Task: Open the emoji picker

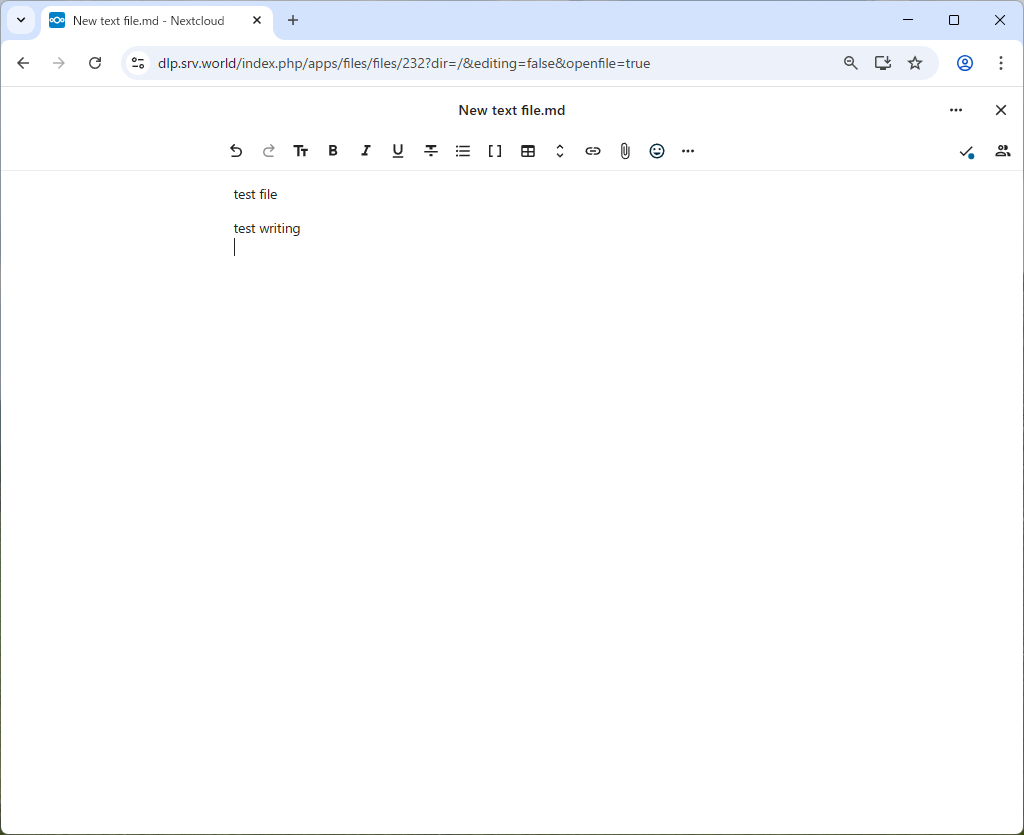Action: (x=657, y=151)
